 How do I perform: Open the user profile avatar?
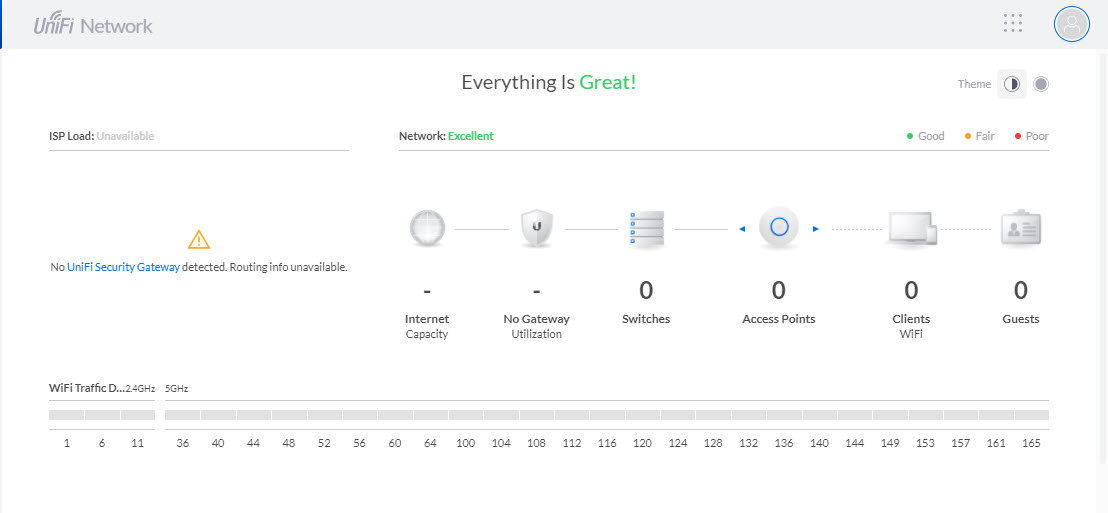click(1071, 24)
